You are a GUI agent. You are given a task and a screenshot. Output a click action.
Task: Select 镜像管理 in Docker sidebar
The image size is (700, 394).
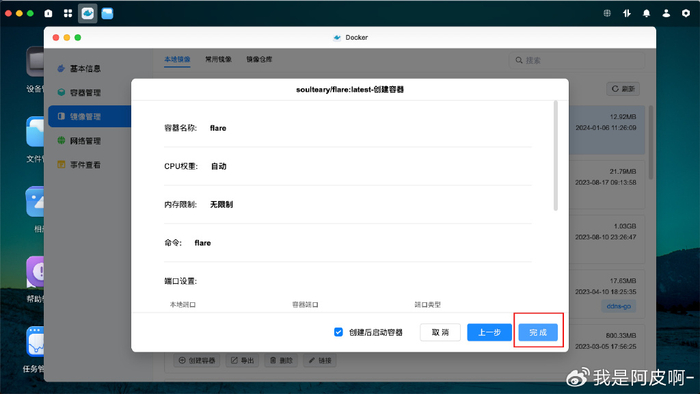click(89, 116)
